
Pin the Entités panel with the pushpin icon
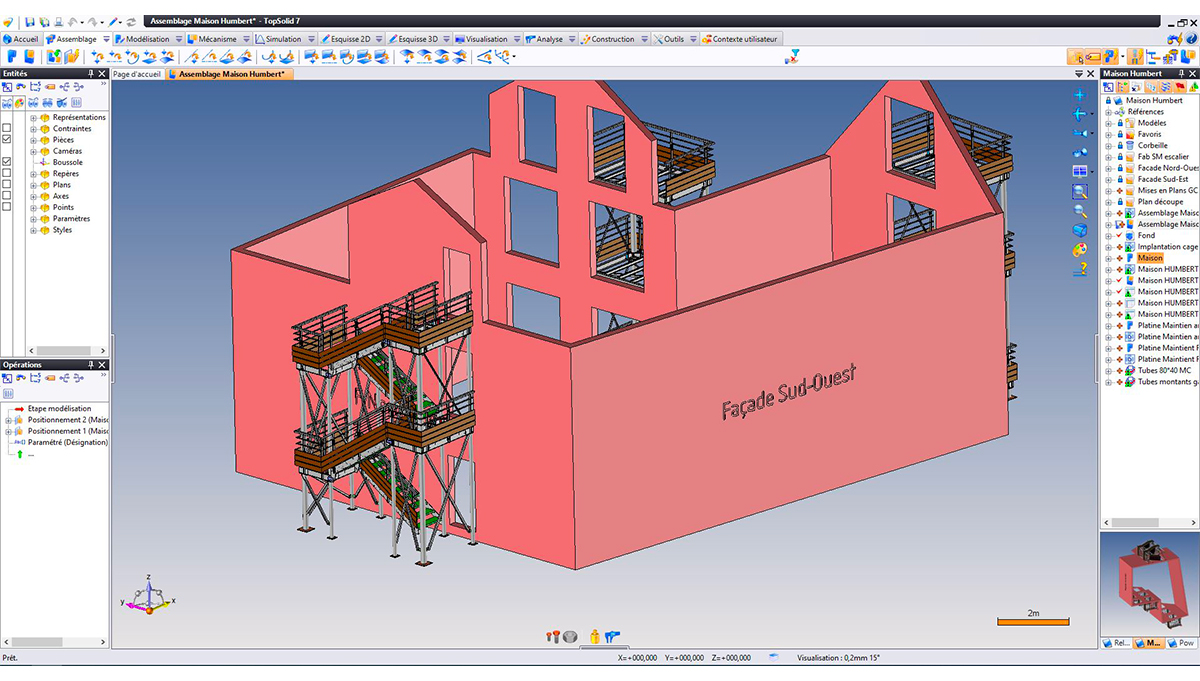tap(91, 74)
